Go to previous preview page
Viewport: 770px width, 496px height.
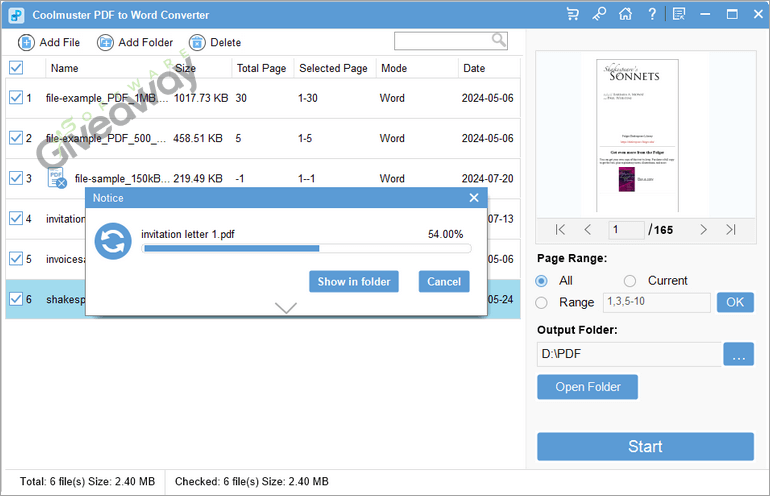click(x=587, y=229)
